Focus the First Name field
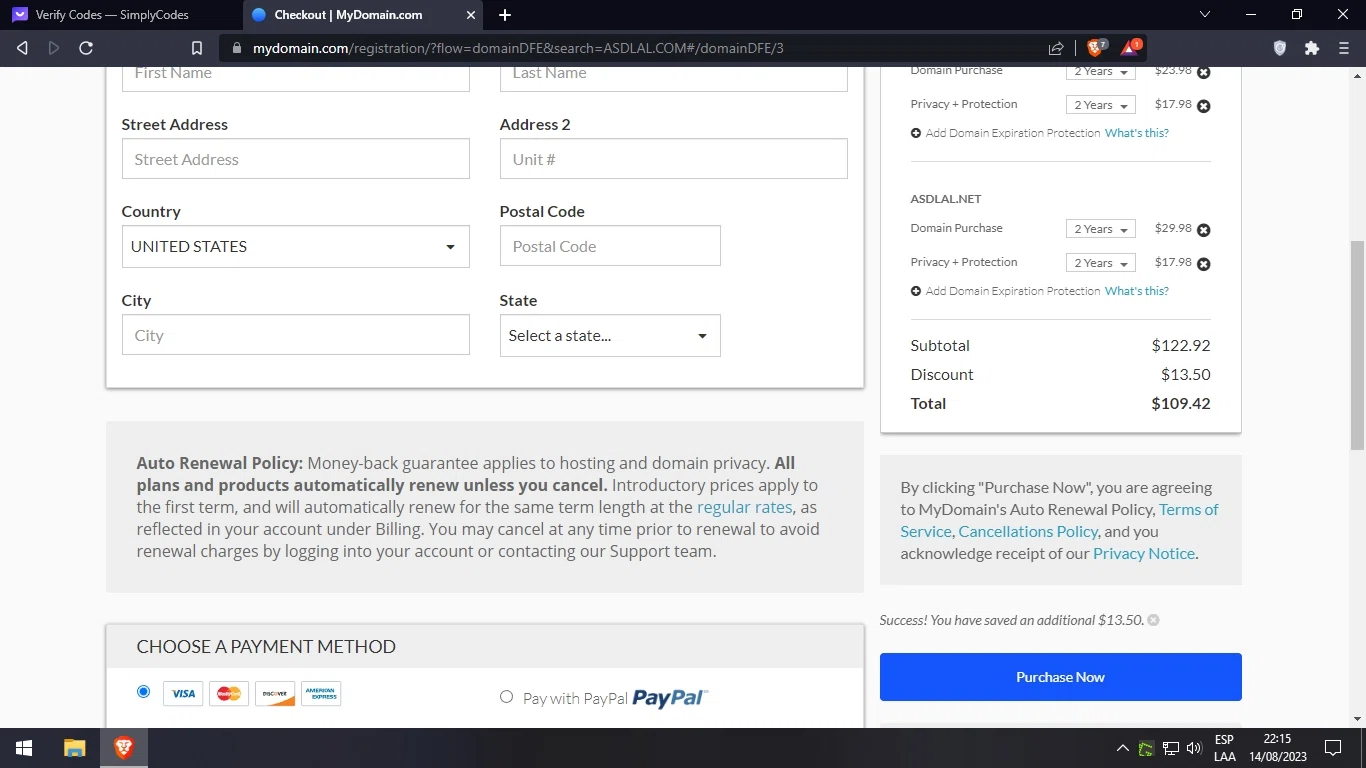 (295, 78)
